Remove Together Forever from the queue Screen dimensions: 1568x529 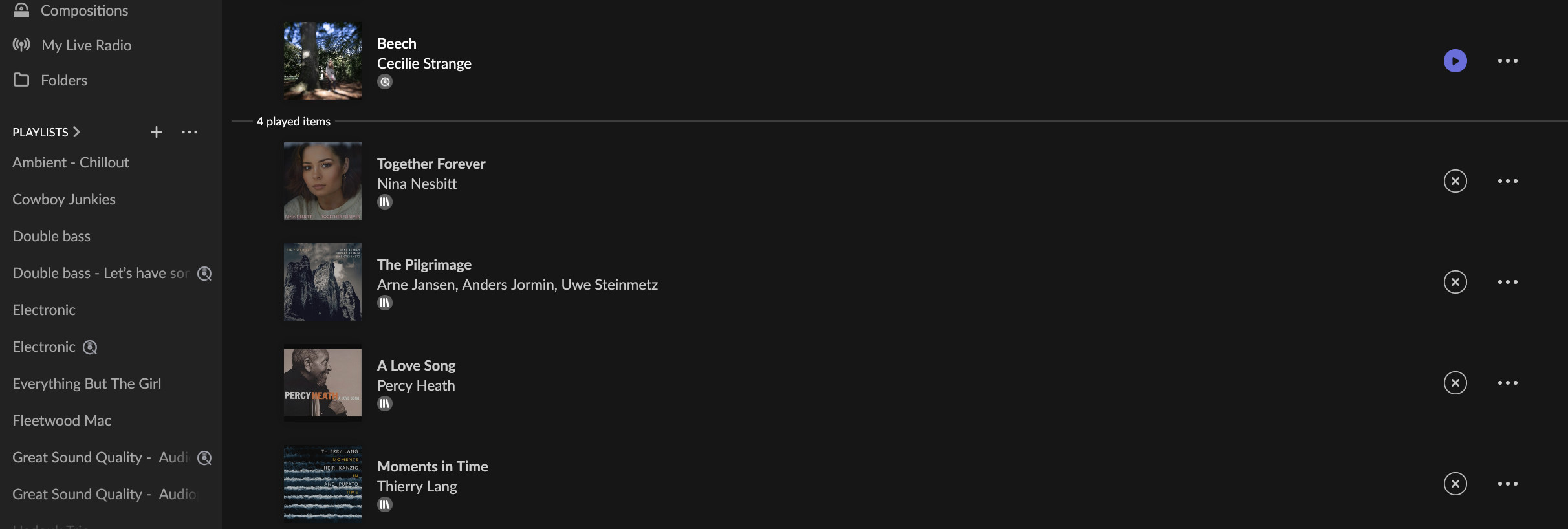click(x=1455, y=181)
